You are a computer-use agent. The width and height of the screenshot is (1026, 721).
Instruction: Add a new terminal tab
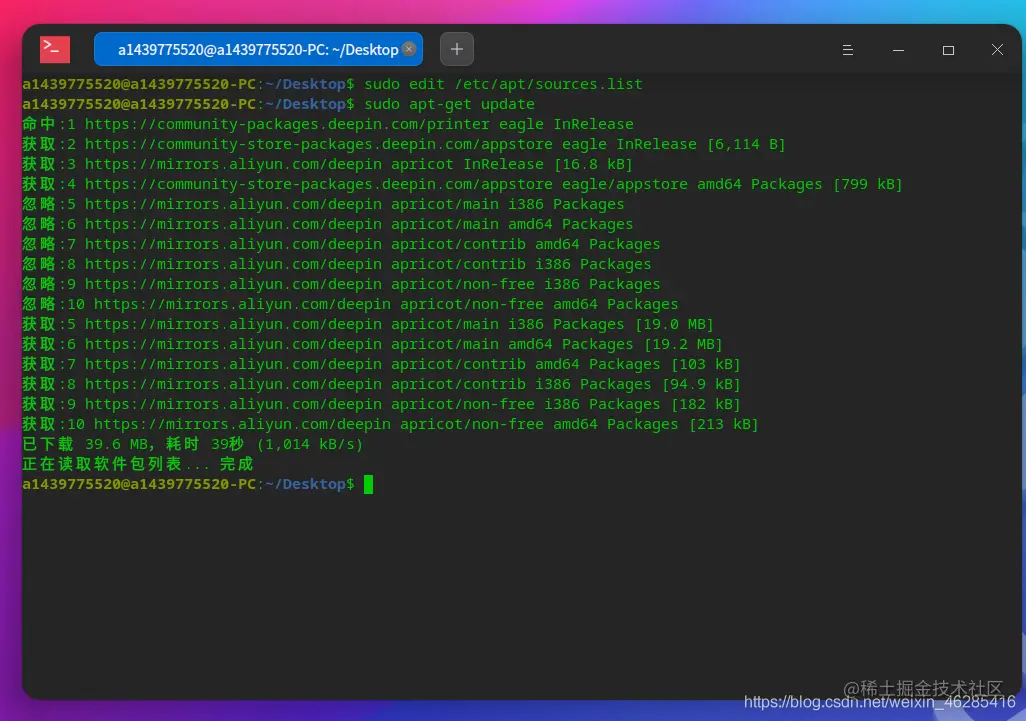coord(457,49)
